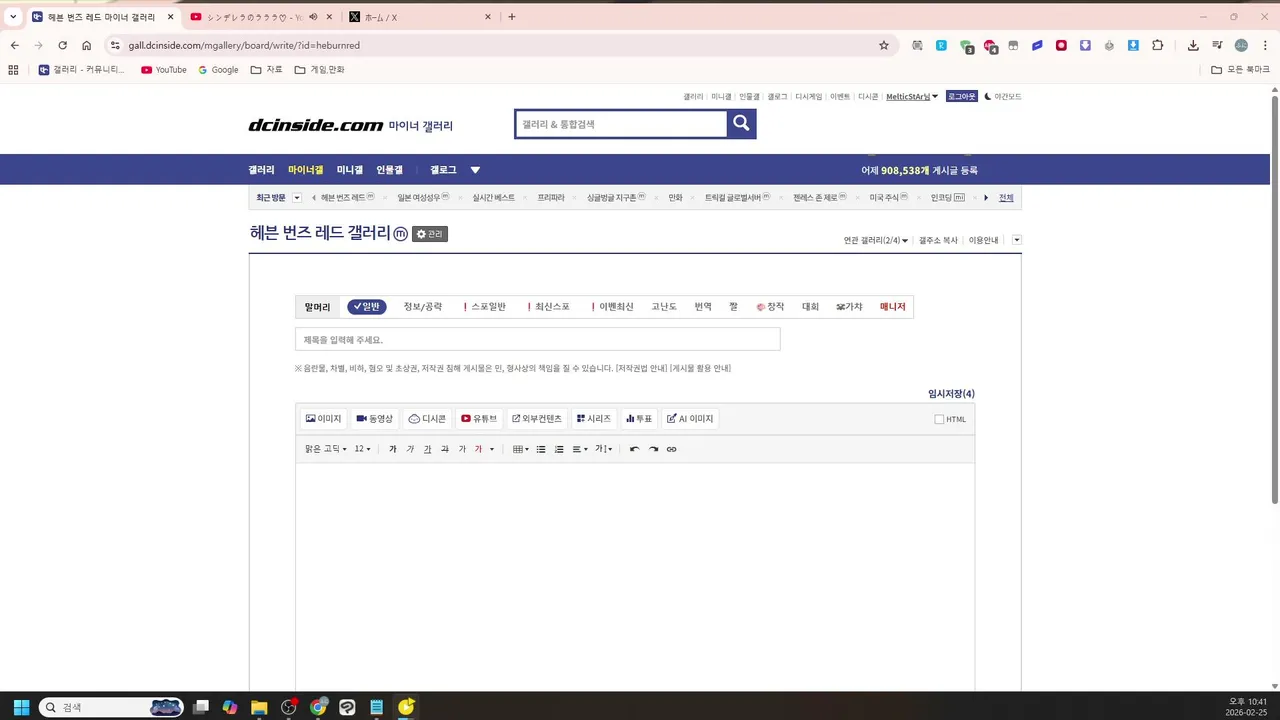
Task: Open Chrome extensions puzzle icon
Action: 1158,45
